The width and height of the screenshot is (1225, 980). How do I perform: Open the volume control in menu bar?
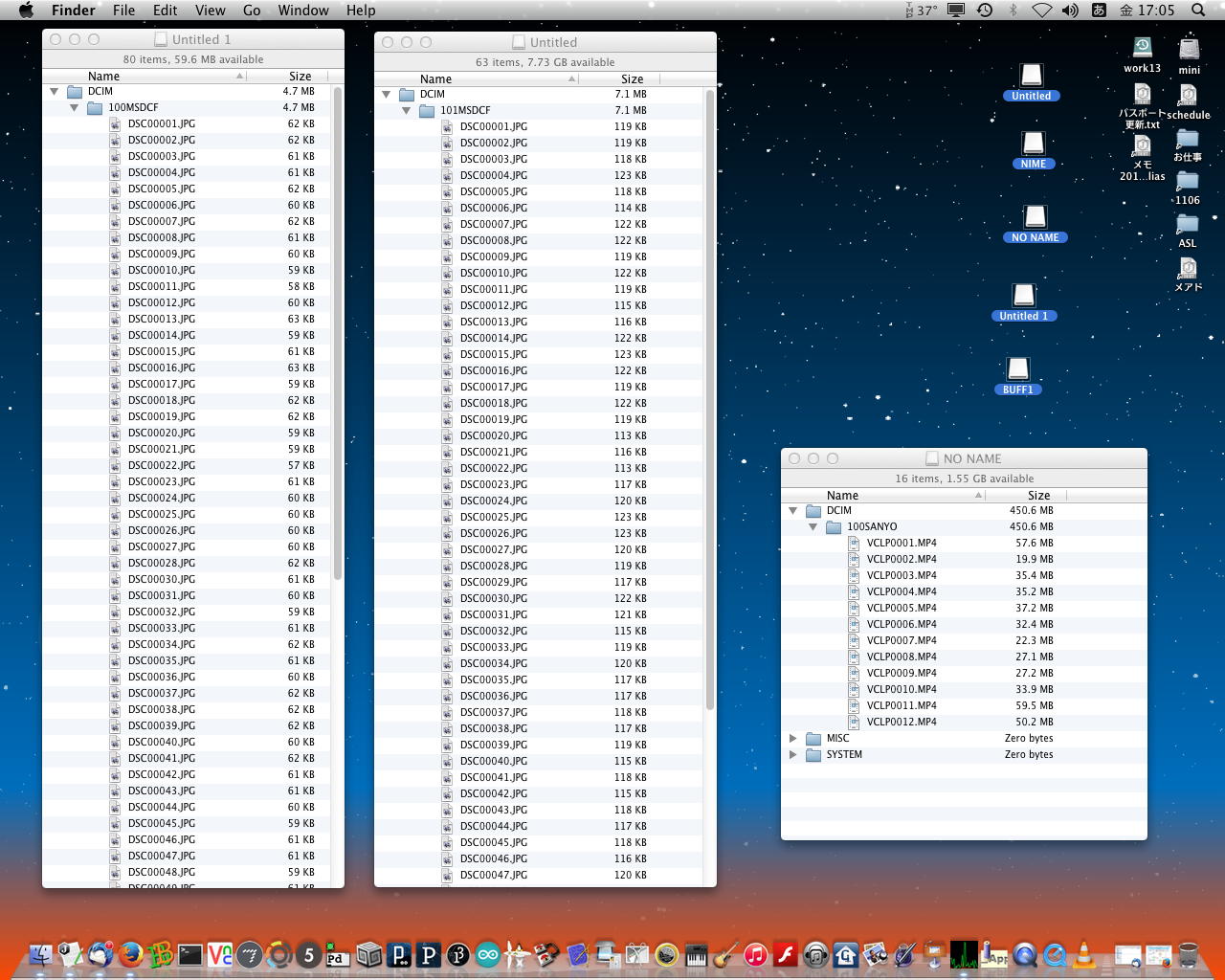[1070, 11]
